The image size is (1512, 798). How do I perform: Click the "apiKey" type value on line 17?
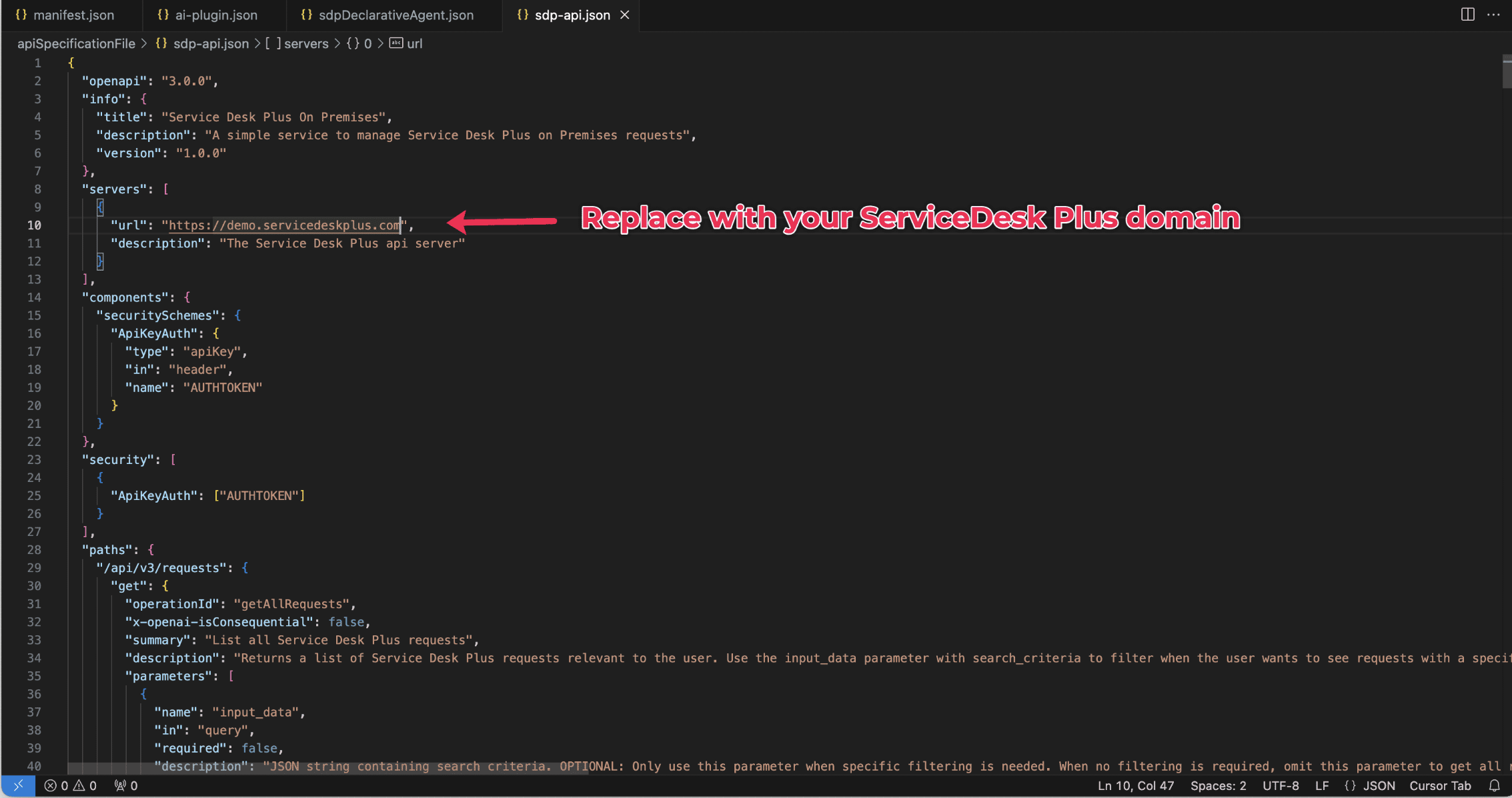coord(212,351)
